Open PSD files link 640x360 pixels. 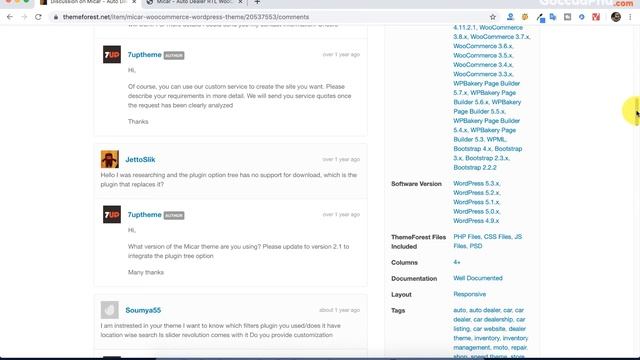pos(476,246)
